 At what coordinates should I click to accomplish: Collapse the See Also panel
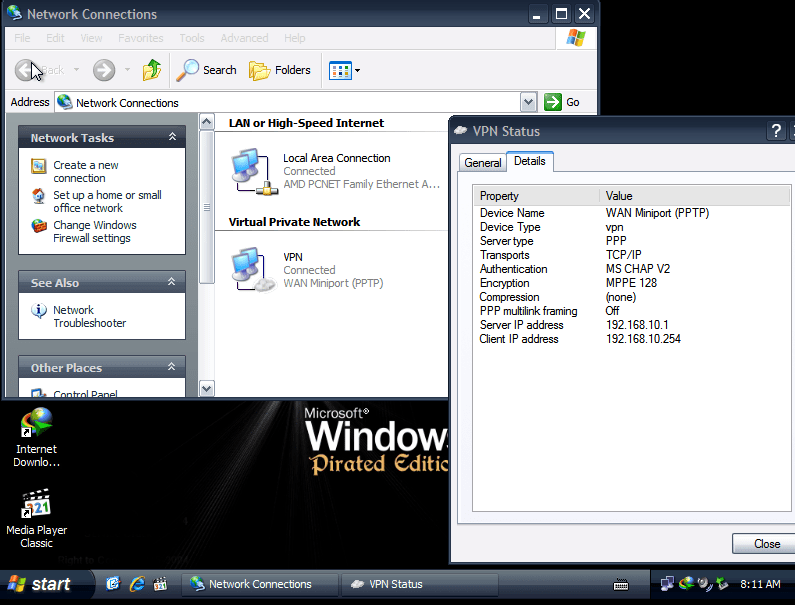(x=172, y=282)
